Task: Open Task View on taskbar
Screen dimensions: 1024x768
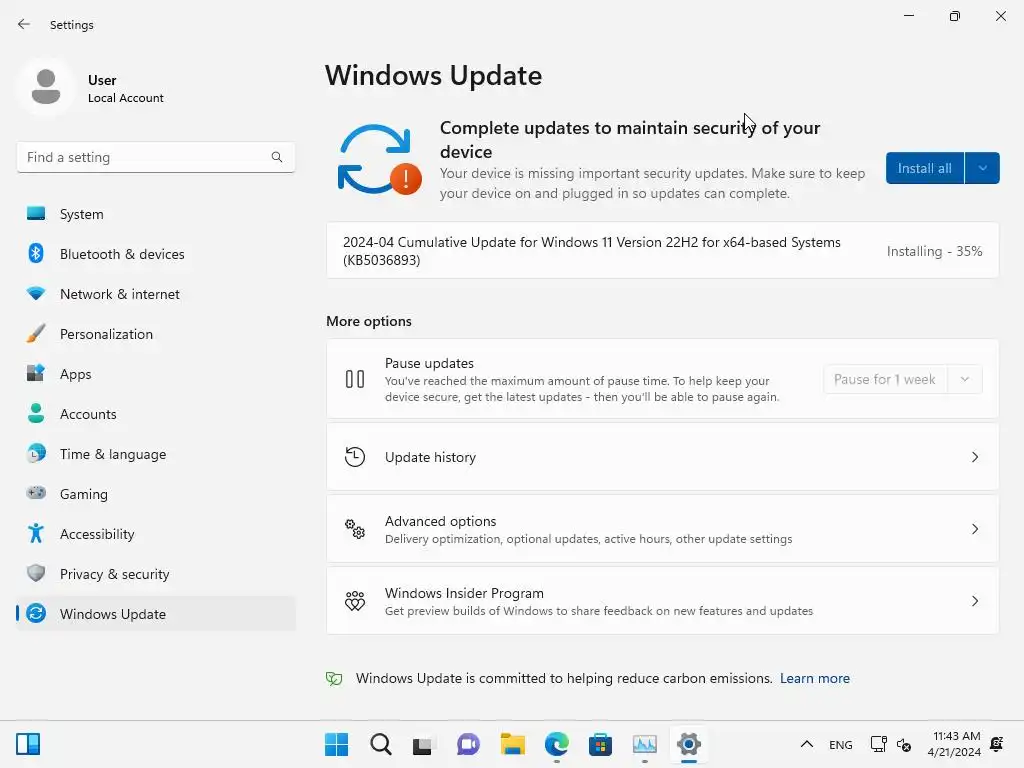Action: [423, 744]
